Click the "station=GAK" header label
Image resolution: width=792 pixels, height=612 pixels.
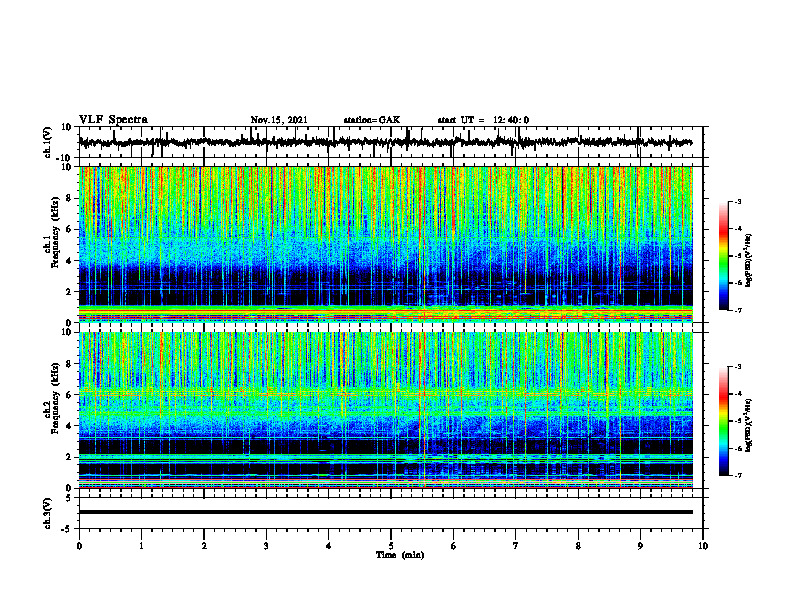(x=372, y=120)
